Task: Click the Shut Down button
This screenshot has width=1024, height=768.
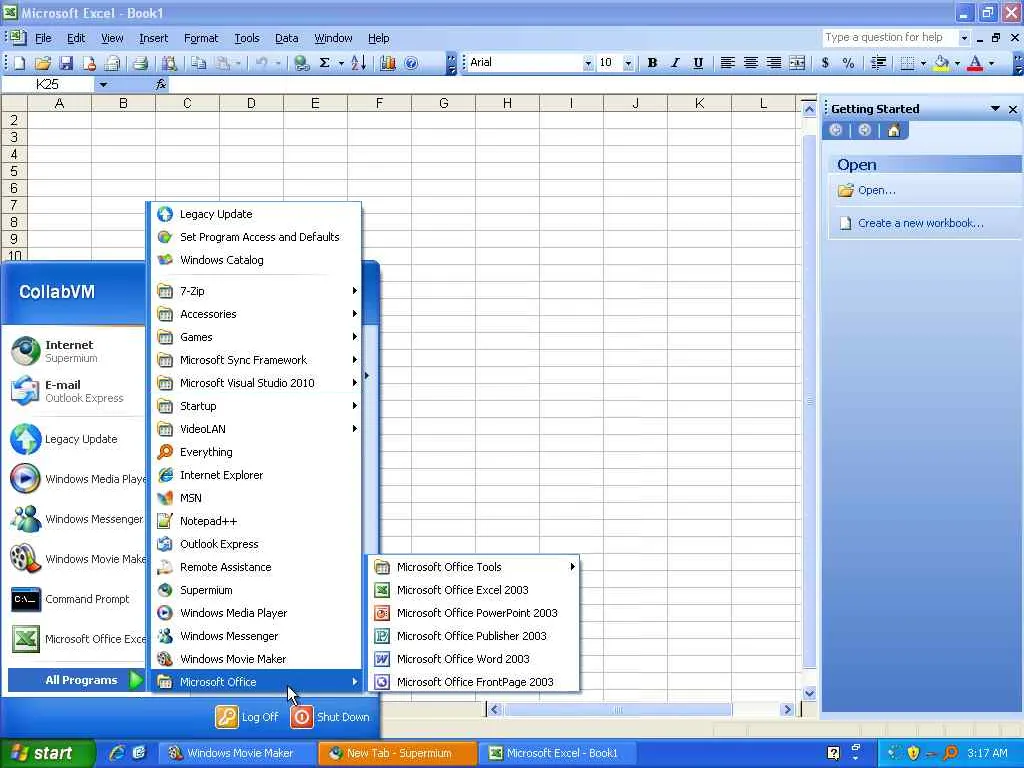Action: [x=330, y=716]
